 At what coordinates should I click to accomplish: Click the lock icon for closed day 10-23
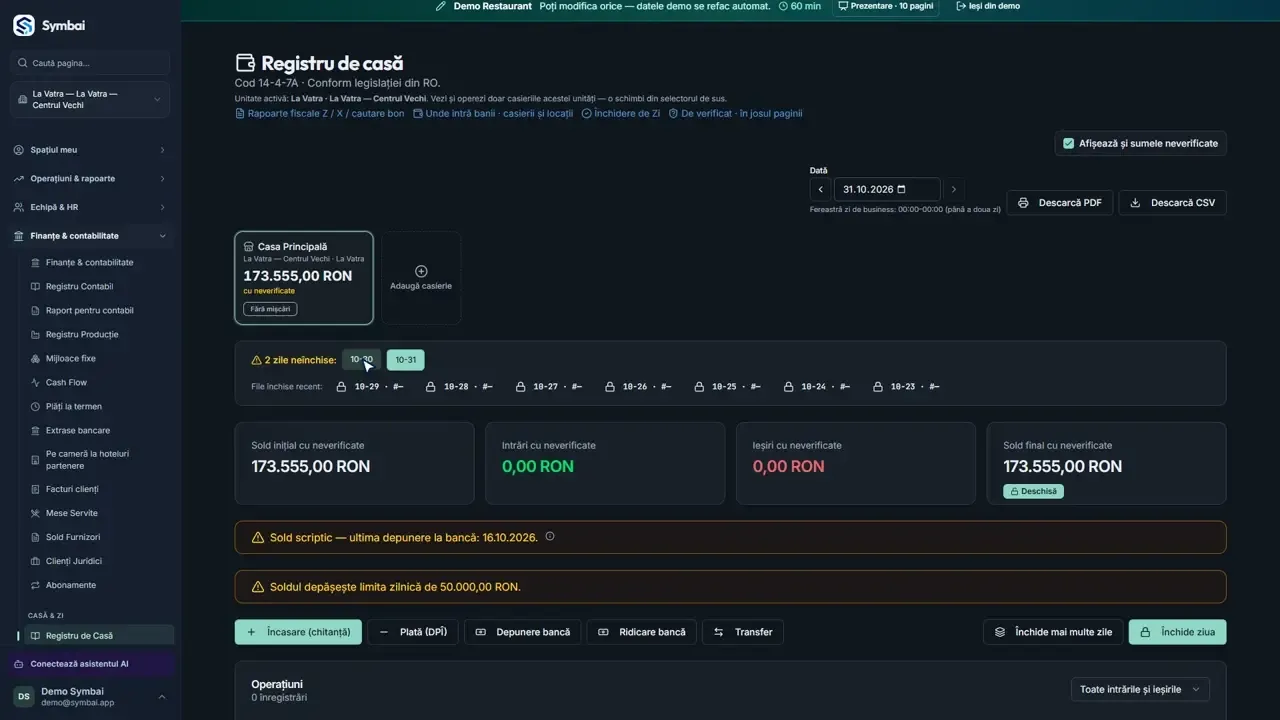(x=877, y=386)
